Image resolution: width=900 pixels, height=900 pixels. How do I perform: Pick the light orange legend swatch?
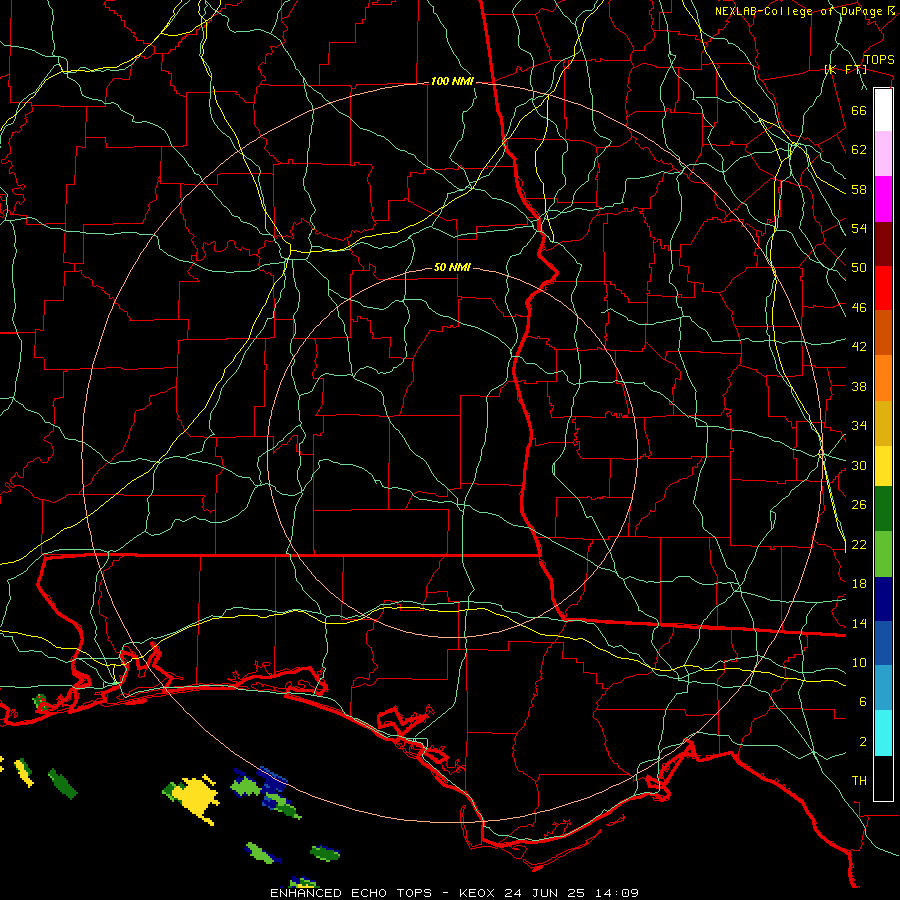(x=883, y=378)
